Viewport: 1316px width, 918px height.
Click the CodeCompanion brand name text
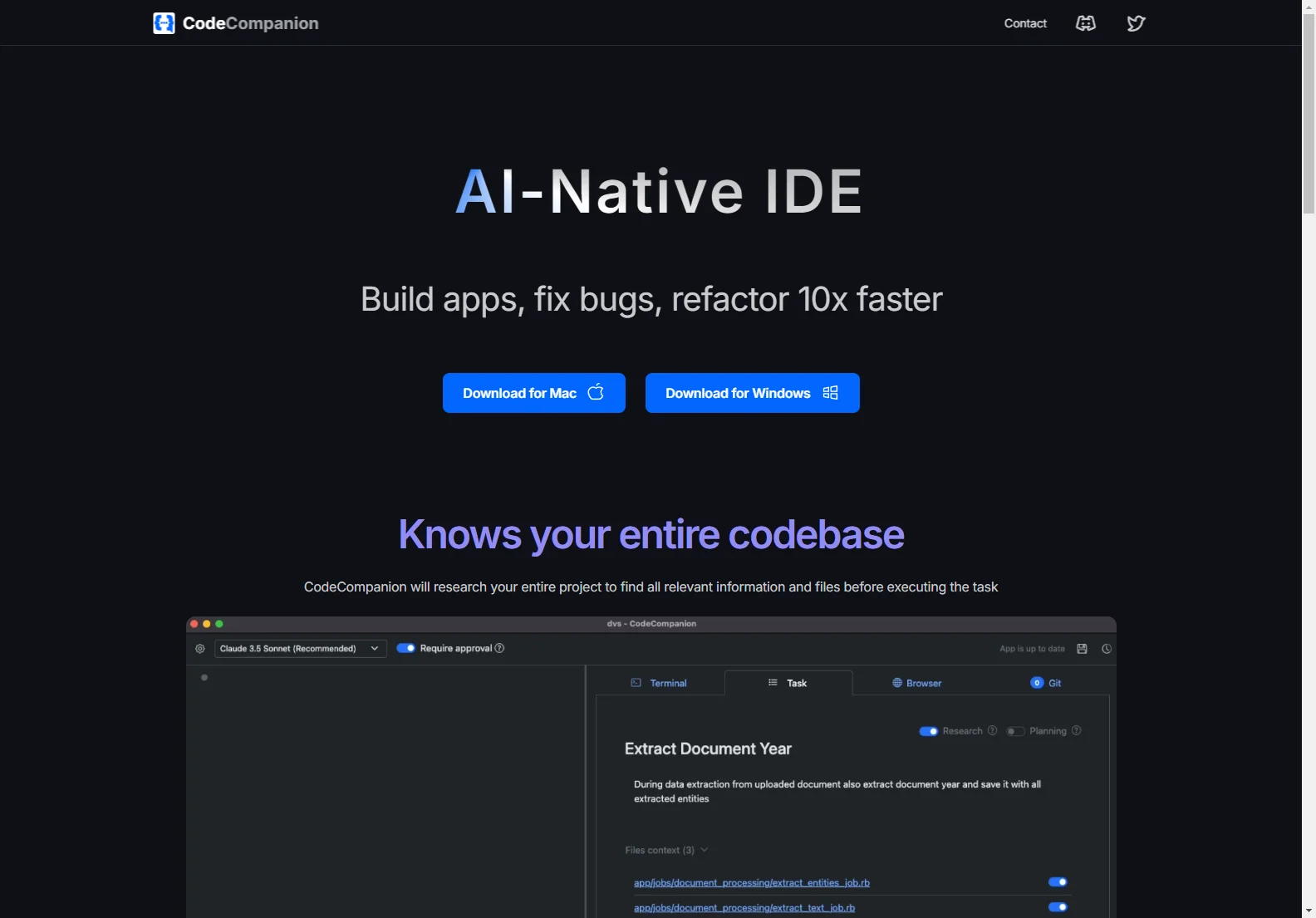coord(251,23)
